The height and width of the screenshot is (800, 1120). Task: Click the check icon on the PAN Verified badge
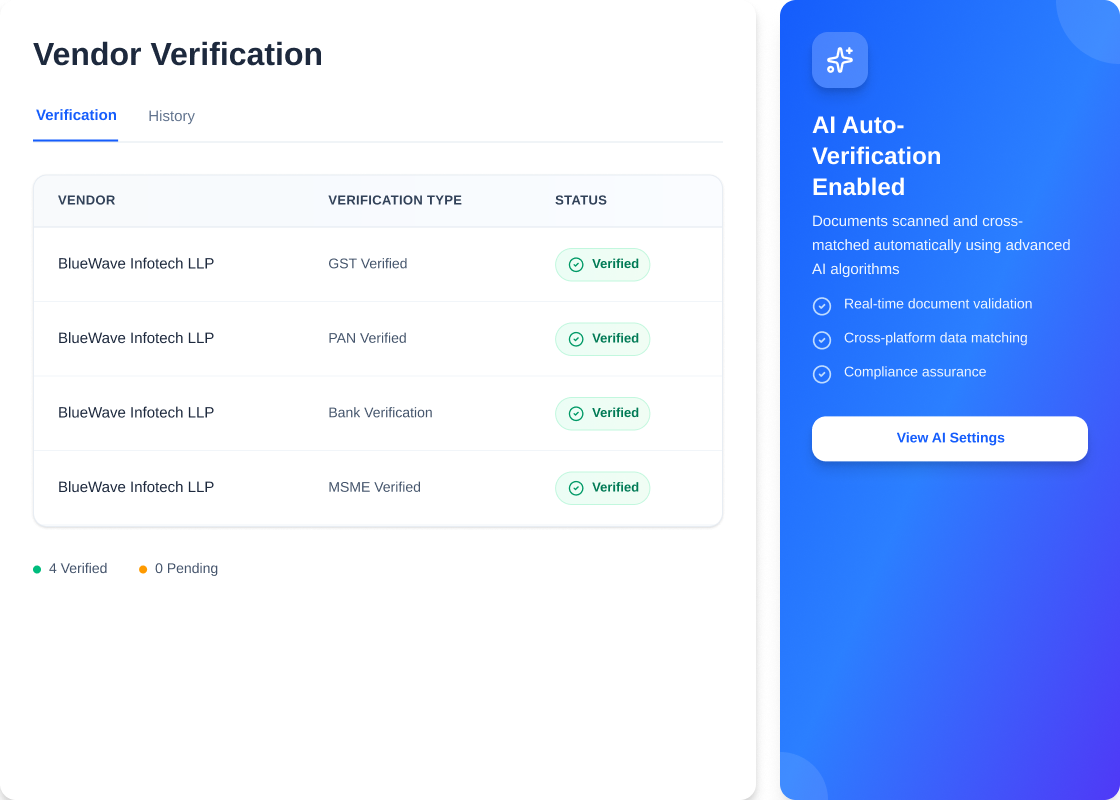tap(577, 338)
